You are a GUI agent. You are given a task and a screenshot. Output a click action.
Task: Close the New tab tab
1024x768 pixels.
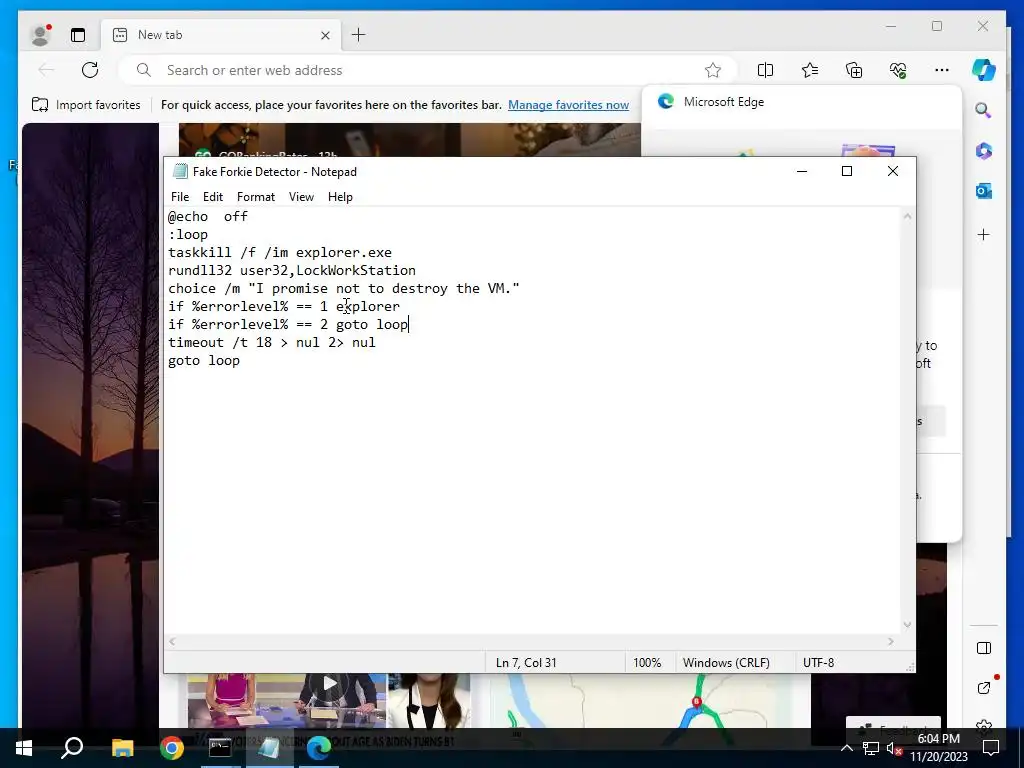[325, 35]
